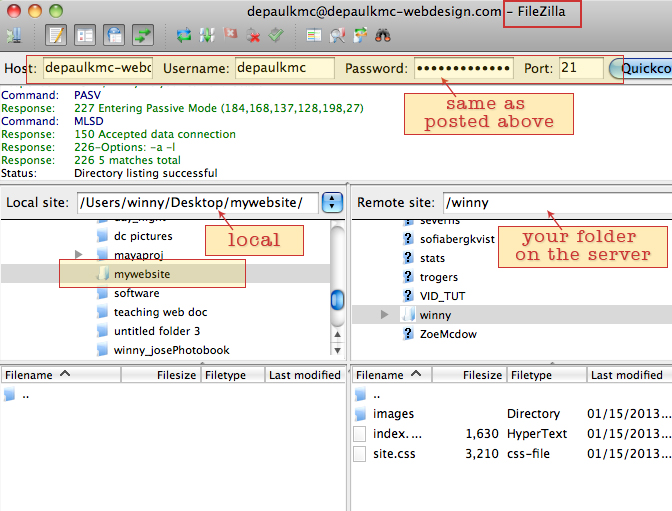Sort local files by Filesize column
This screenshot has width=672, height=511.
pyautogui.click(x=161, y=375)
